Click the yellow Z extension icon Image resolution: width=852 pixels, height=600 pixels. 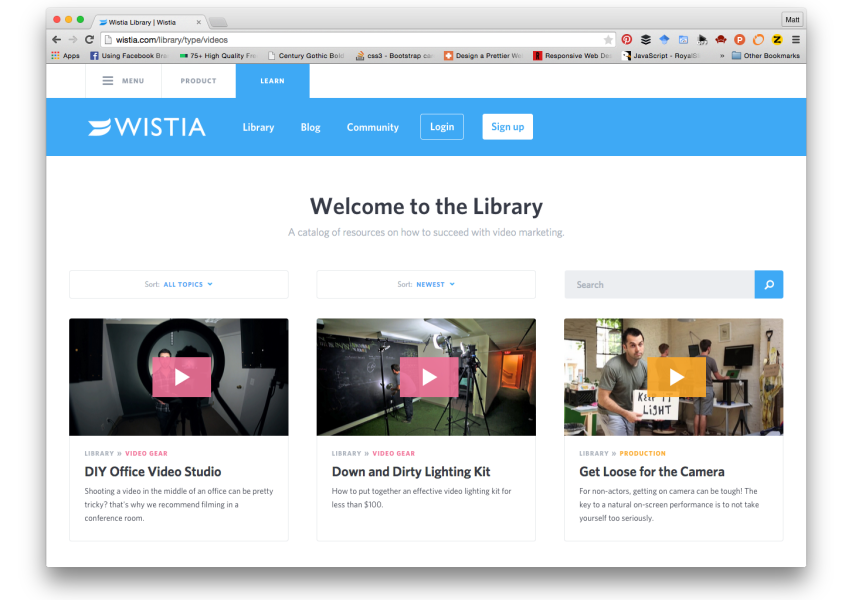coord(777,40)
